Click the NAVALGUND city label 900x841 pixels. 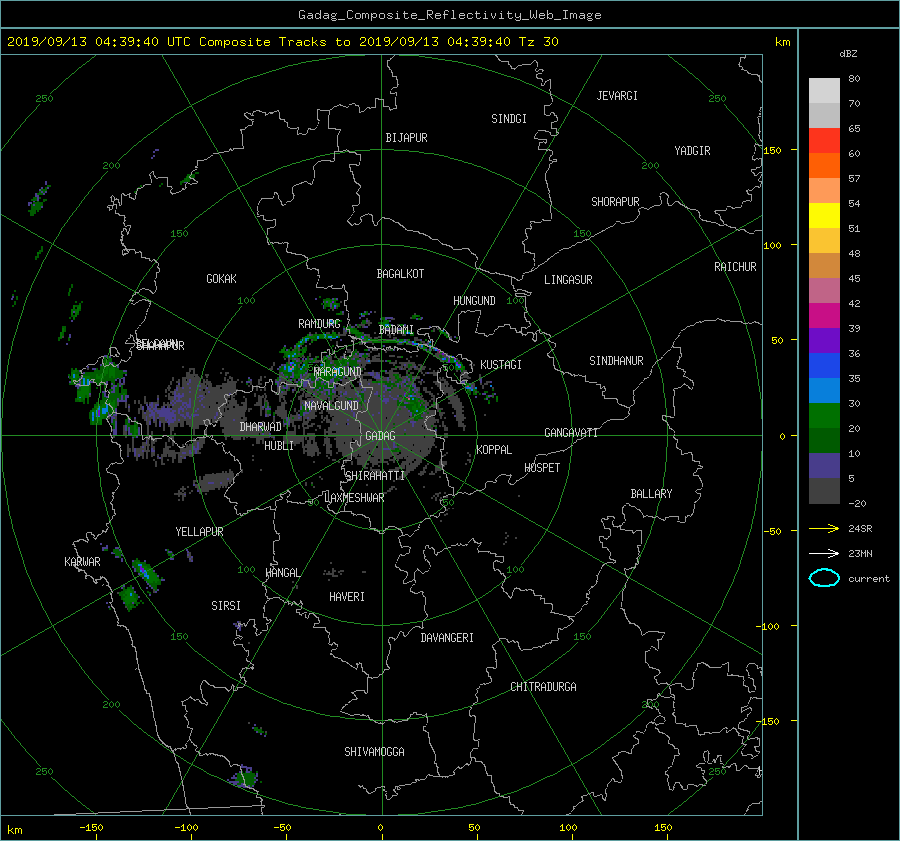coord(331,406)
